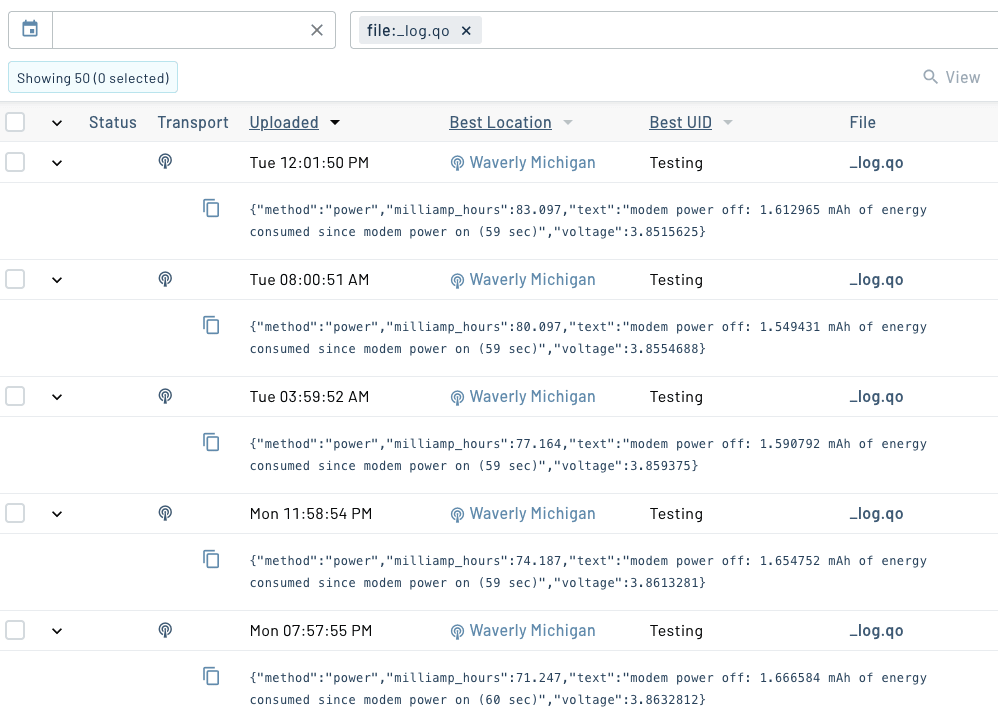Open _log.qo file for Mon 07:57:55 PM
998x723 pixels.
coord(876,631)
